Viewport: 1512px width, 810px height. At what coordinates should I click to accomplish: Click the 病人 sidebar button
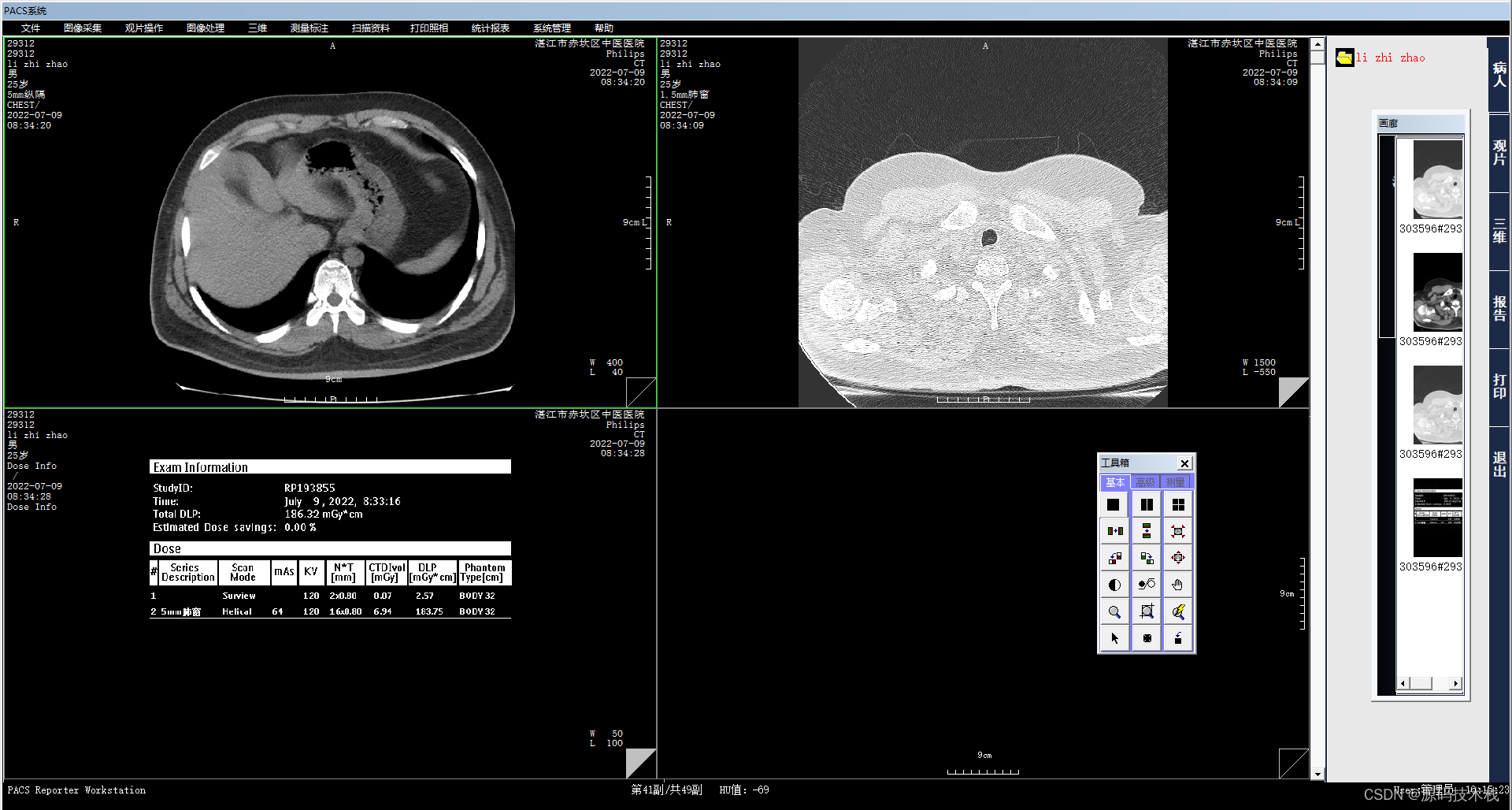coord(1499,75)
